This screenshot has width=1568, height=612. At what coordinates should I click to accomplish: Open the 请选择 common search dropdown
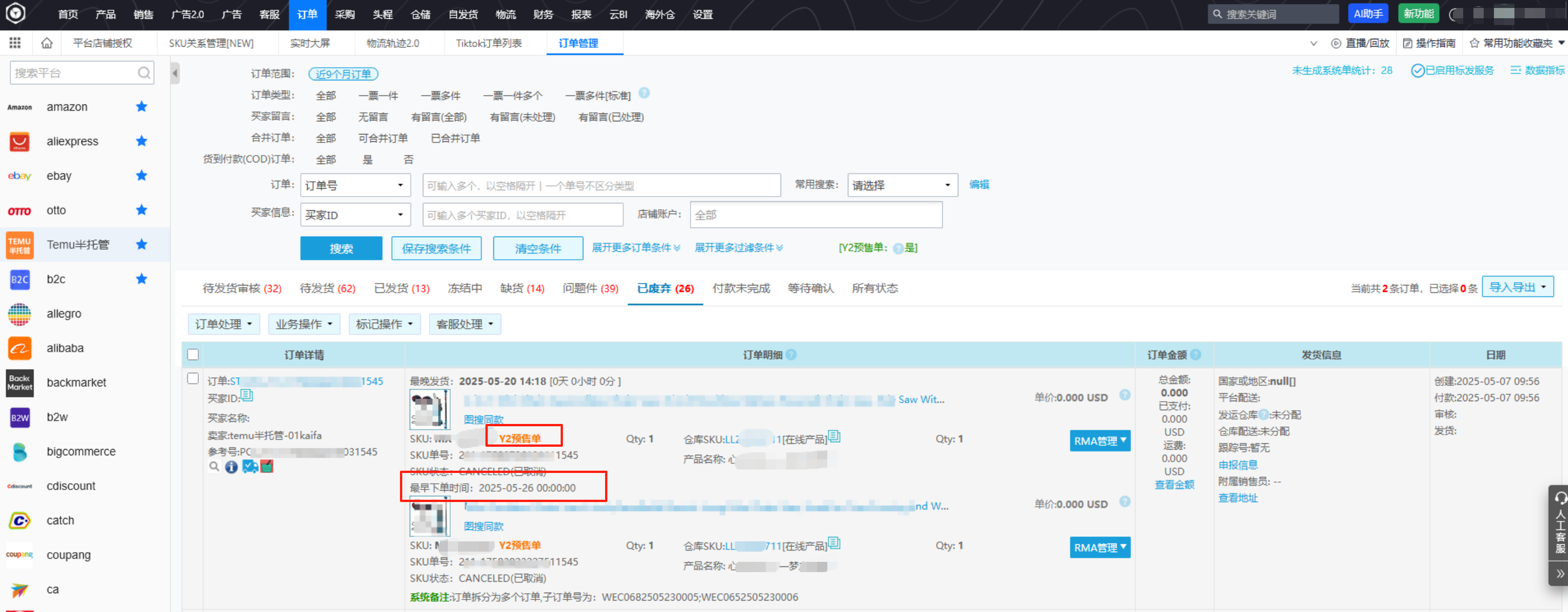[x=901, y=185]
